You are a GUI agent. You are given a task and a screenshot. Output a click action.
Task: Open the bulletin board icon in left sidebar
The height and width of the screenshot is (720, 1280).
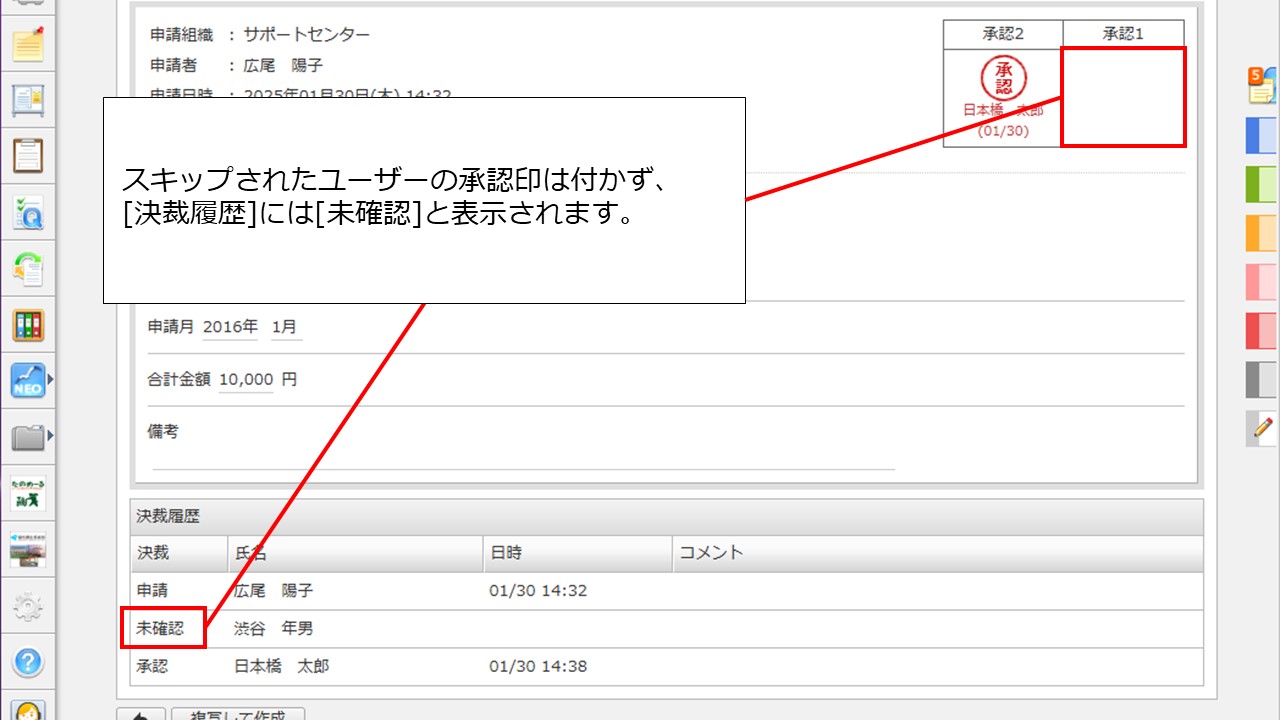click(x=28, y=100)
